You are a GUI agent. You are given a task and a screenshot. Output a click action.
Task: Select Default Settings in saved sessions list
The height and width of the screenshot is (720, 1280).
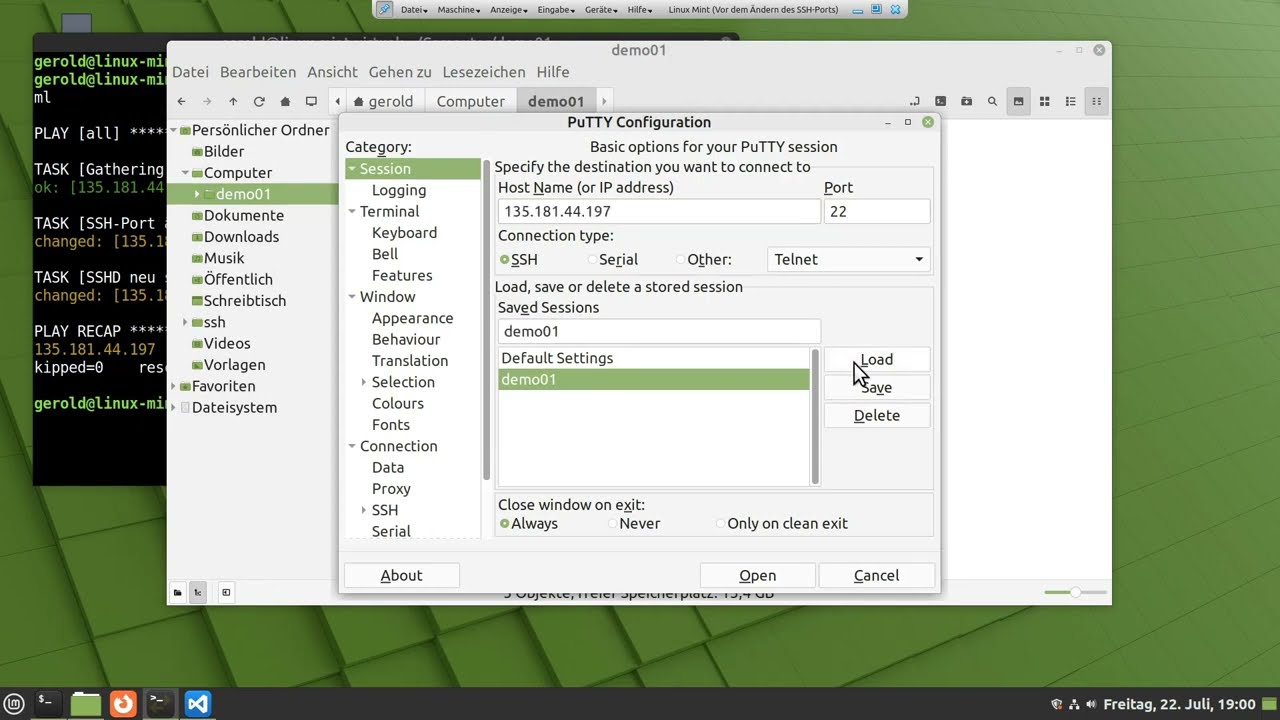(654, 358)
